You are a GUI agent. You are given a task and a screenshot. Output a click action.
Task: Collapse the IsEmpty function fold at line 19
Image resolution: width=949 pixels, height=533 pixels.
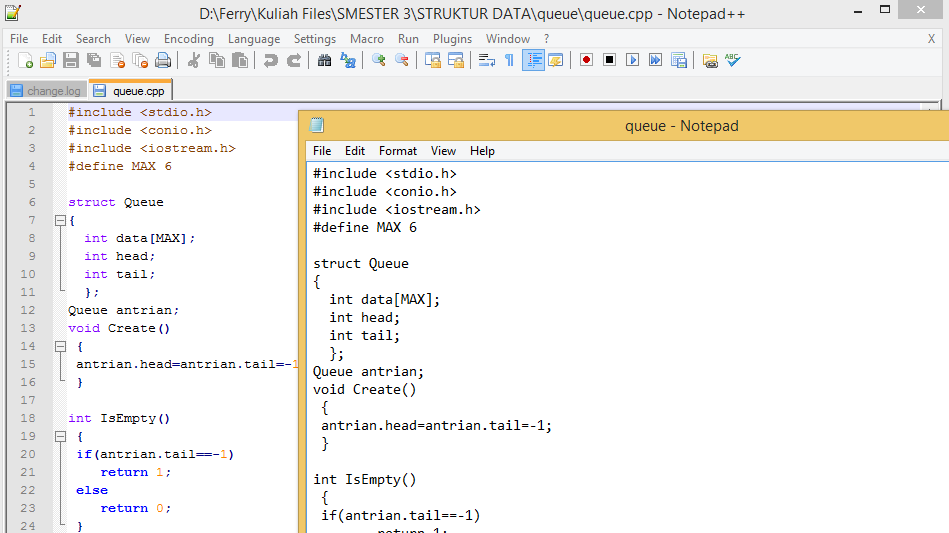coord(61,436)
